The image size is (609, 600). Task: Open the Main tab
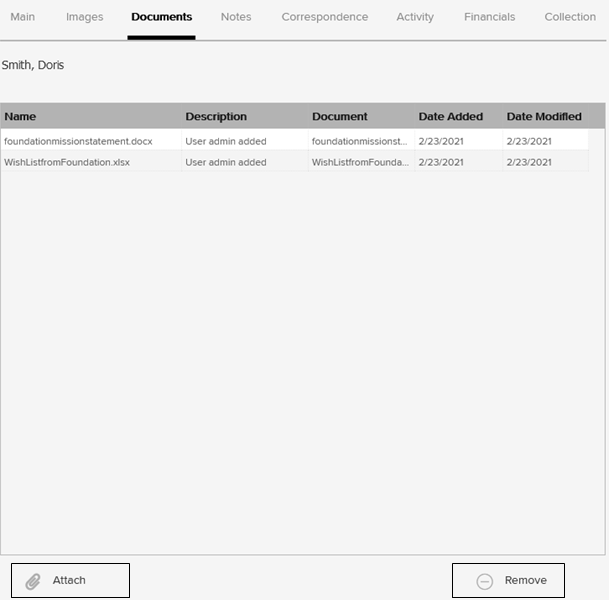[x=23, y=17]
